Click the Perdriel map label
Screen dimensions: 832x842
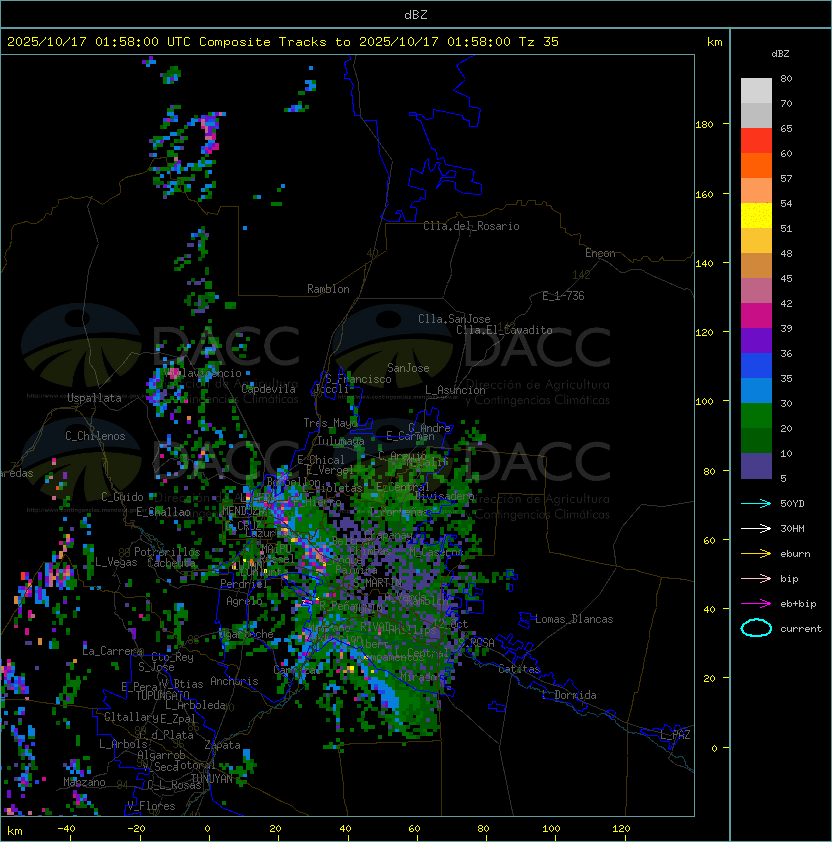244,584
